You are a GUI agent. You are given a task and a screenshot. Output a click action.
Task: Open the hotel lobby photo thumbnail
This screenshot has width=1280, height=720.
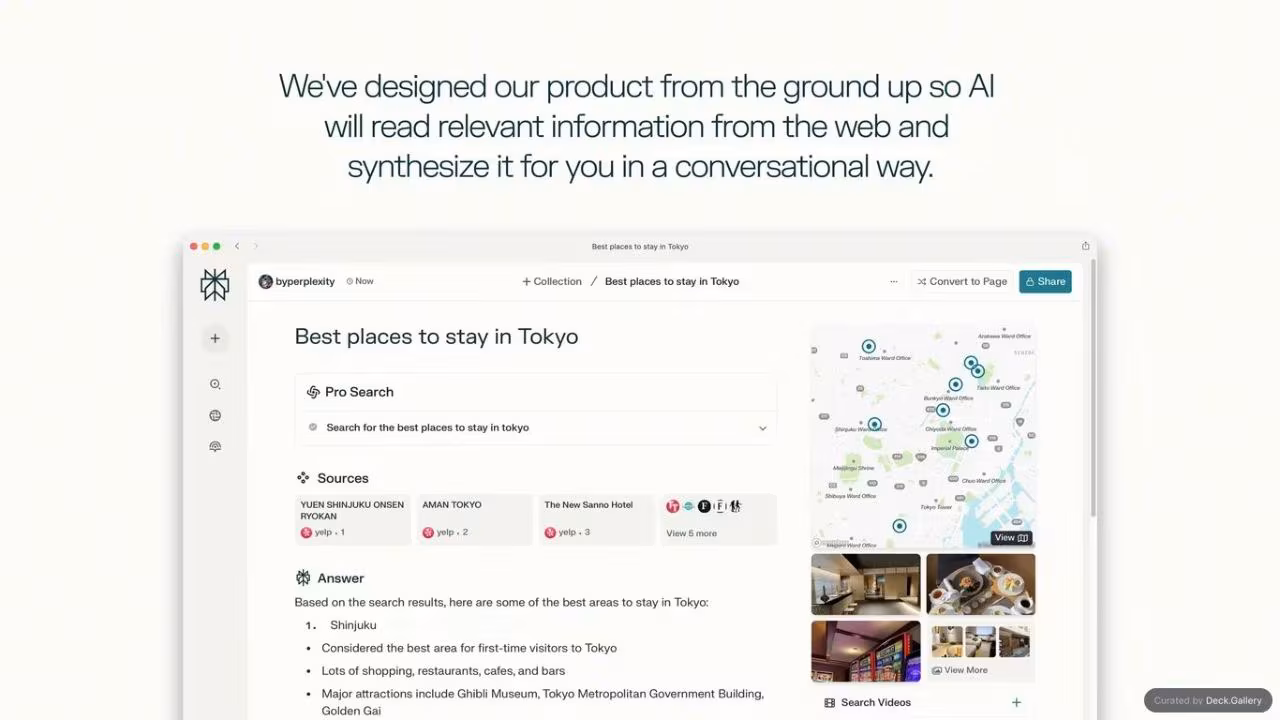pos(866,585)
